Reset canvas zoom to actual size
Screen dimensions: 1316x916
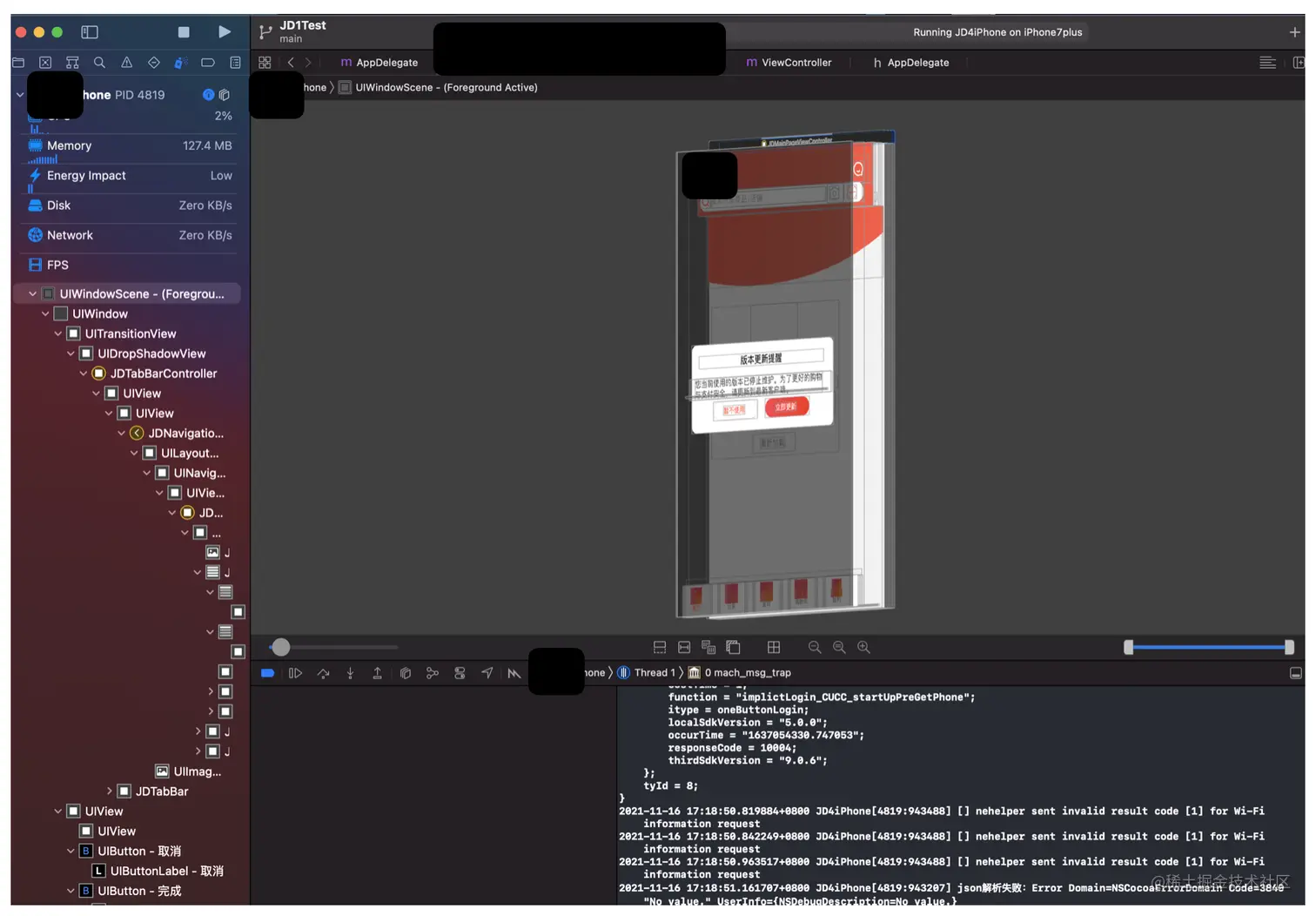coord(839,648)
